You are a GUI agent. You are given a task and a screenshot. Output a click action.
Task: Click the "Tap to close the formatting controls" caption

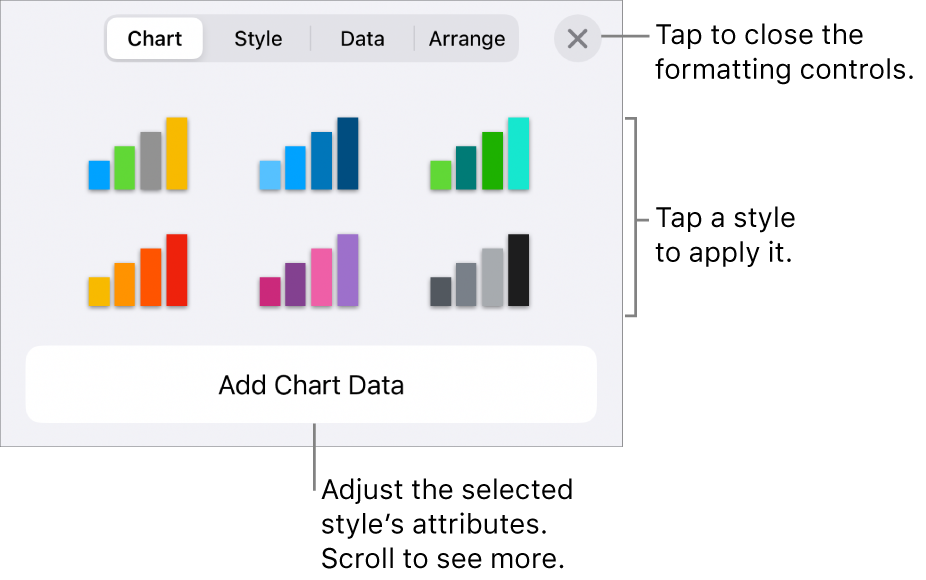tap(784, 52)
